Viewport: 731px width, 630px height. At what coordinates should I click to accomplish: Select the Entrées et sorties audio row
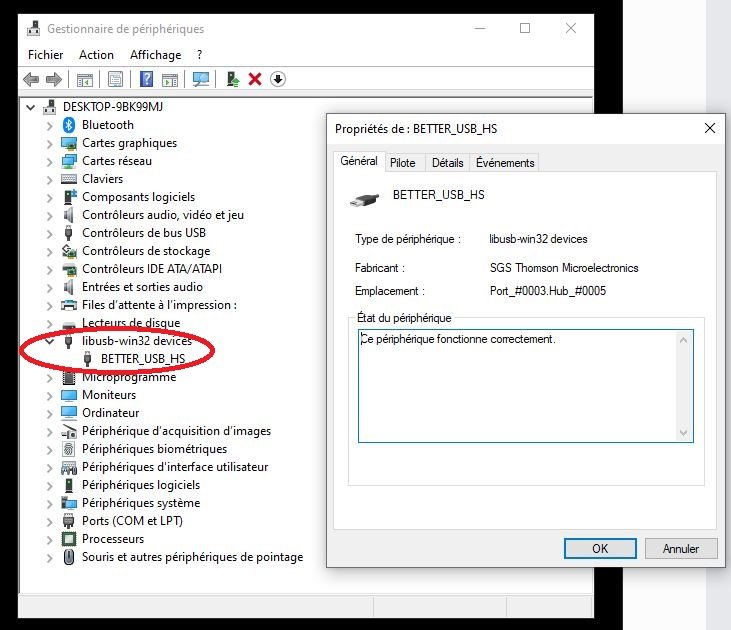[x=142, y=287]
